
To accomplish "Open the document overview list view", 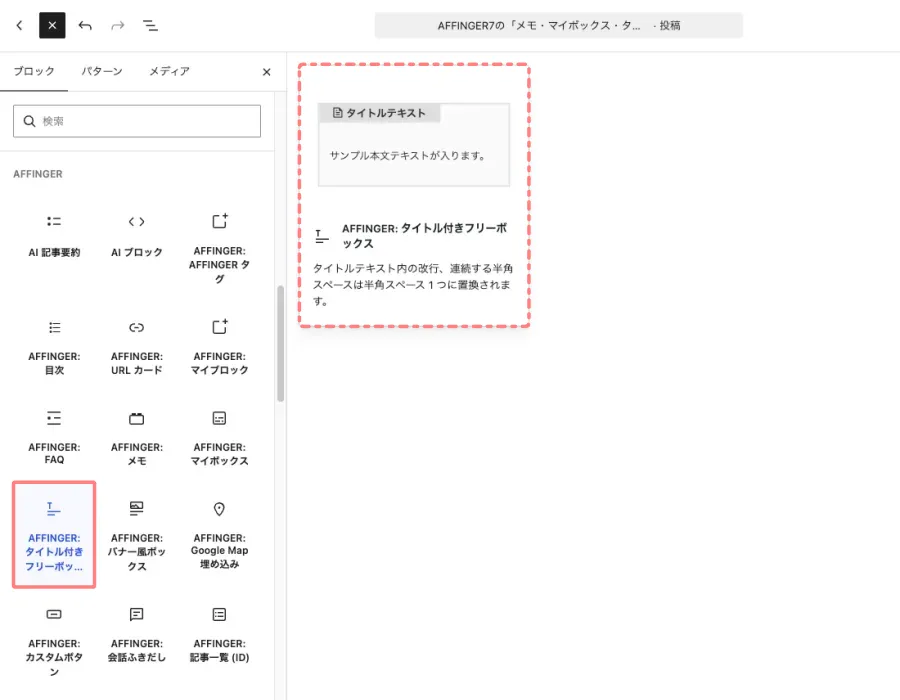I will pyautogui.click(x=150, y=25).
